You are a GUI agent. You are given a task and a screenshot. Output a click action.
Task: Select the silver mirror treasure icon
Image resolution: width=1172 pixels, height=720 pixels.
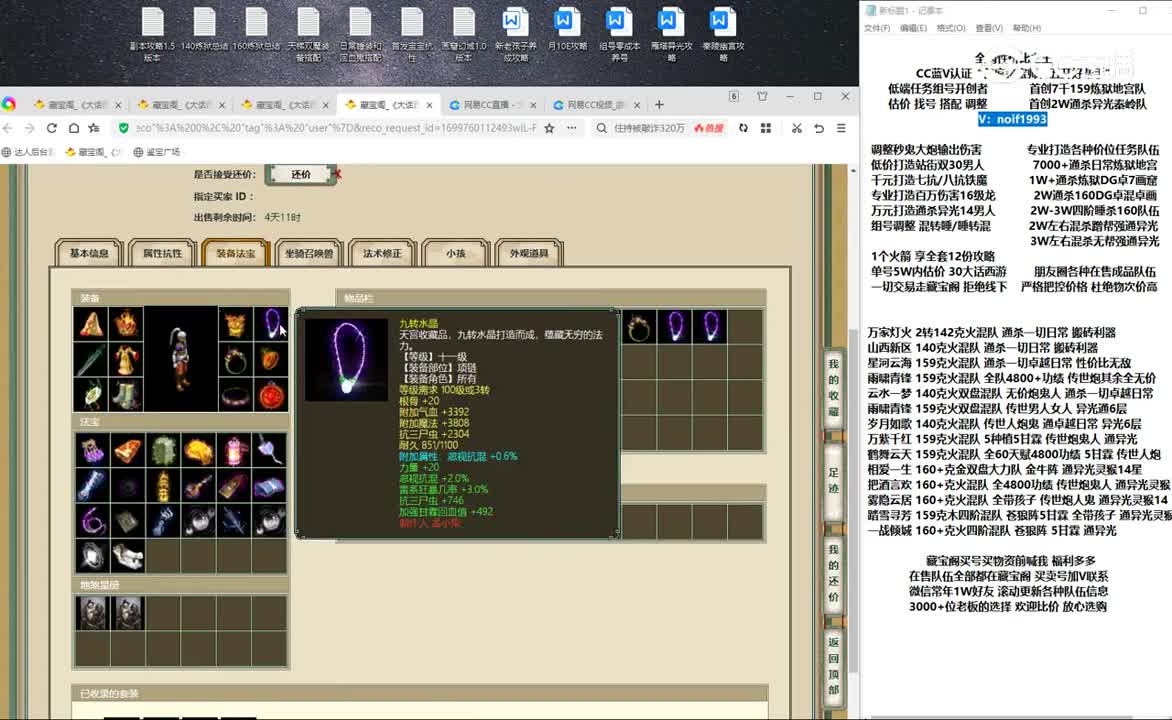pos(92,556)
